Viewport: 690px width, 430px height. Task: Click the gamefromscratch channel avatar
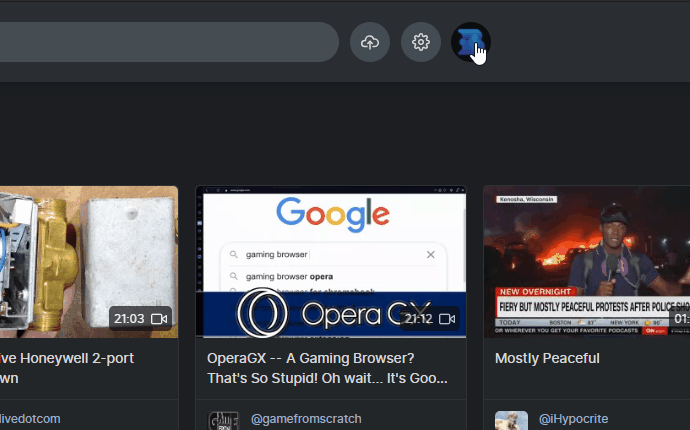tap(223, 421)
